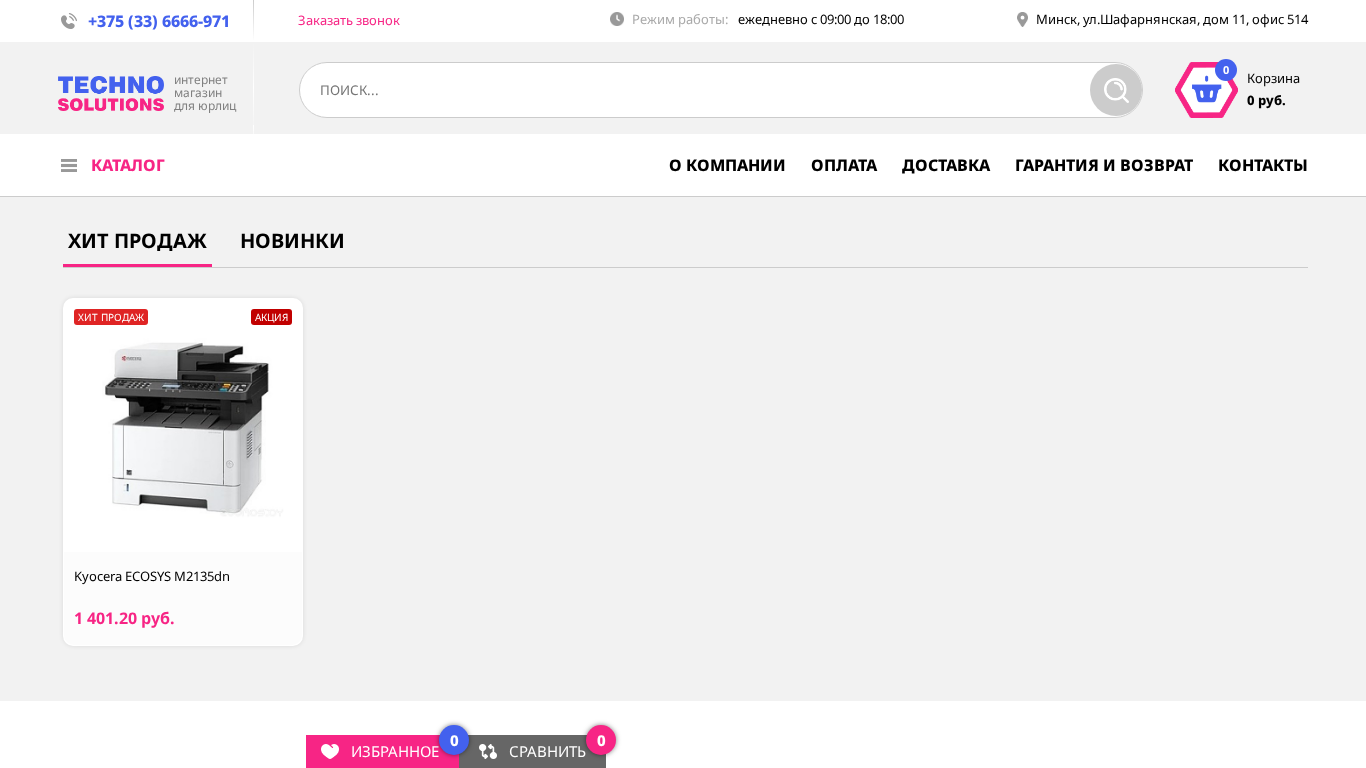Open the СРАВНИТЬ compare button

533,752
